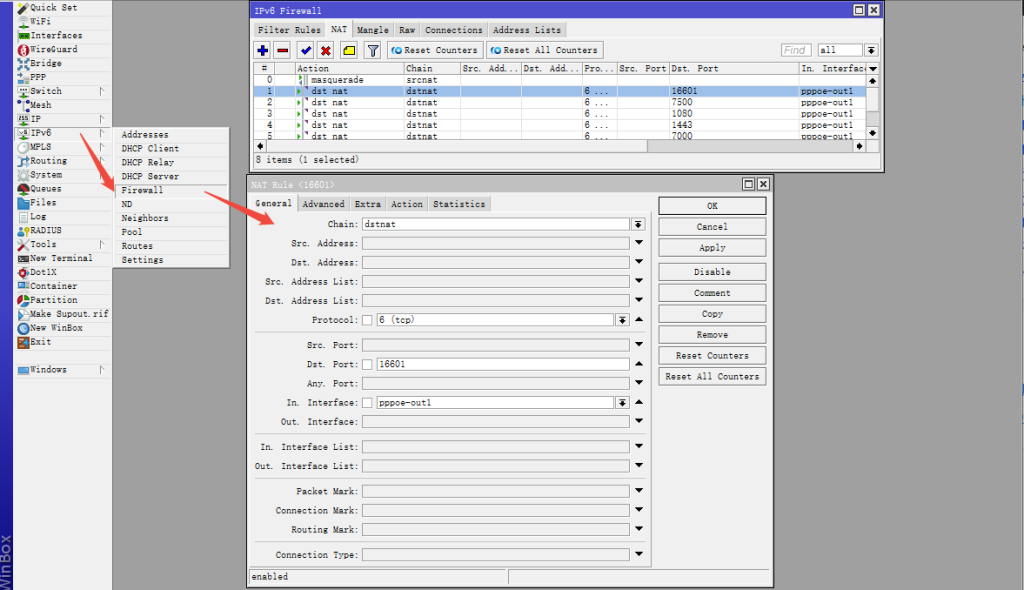Click the Apply button
Image resolution: width=1024 pixels, height=590 pixels.
pos(712,248)
